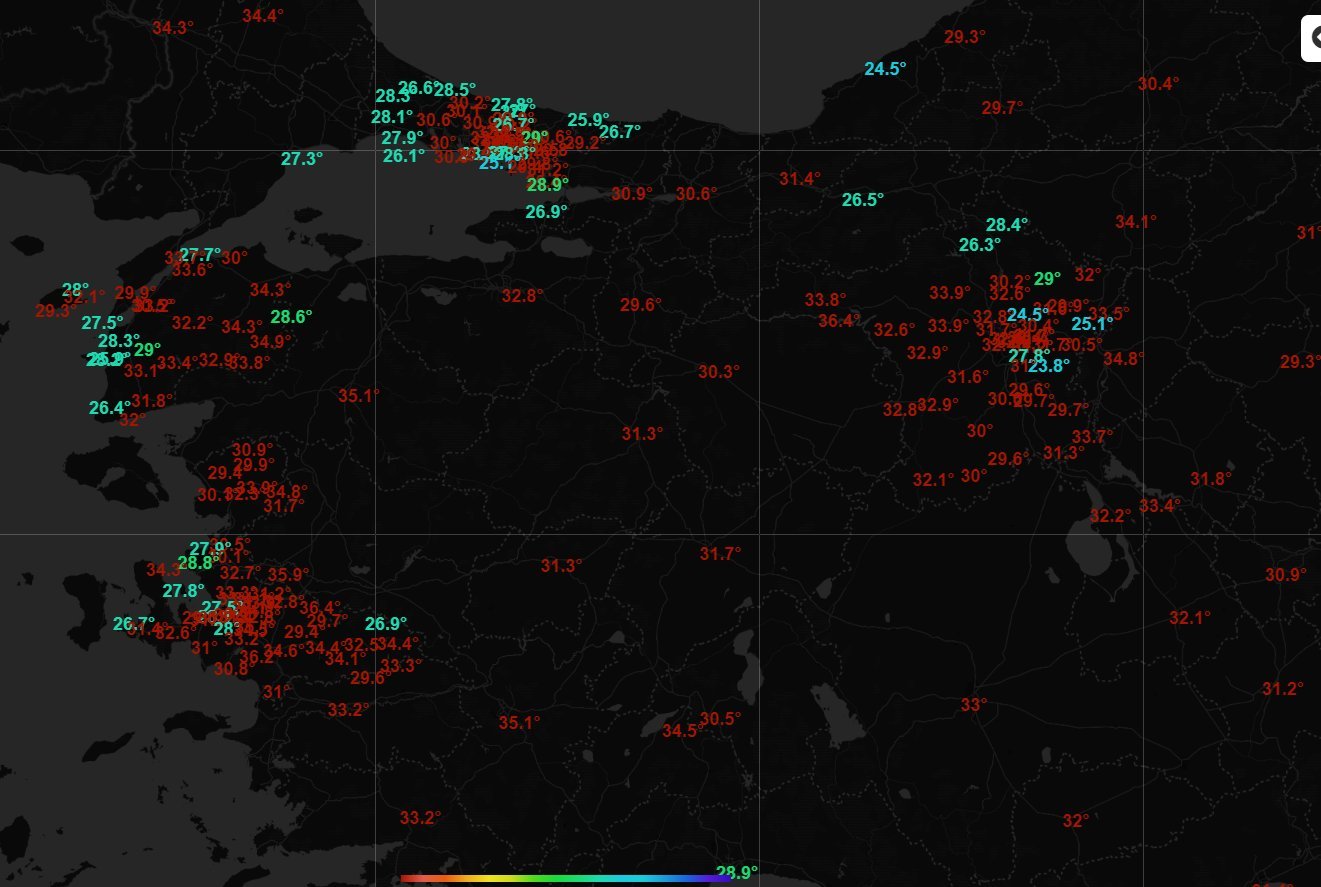Click the 31.2° red temperature marker

coord(1282,689)
